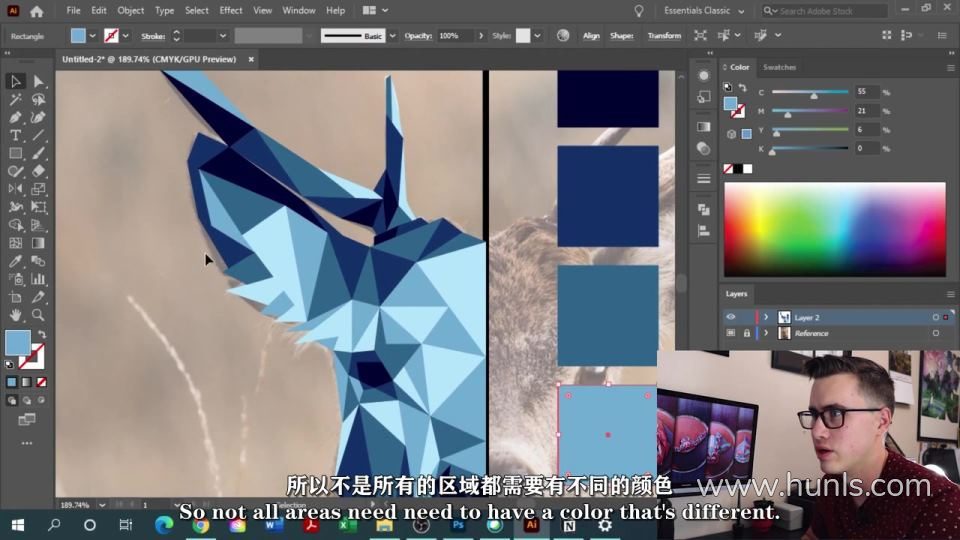Open the stroke weight dropdown

(223, 36)
